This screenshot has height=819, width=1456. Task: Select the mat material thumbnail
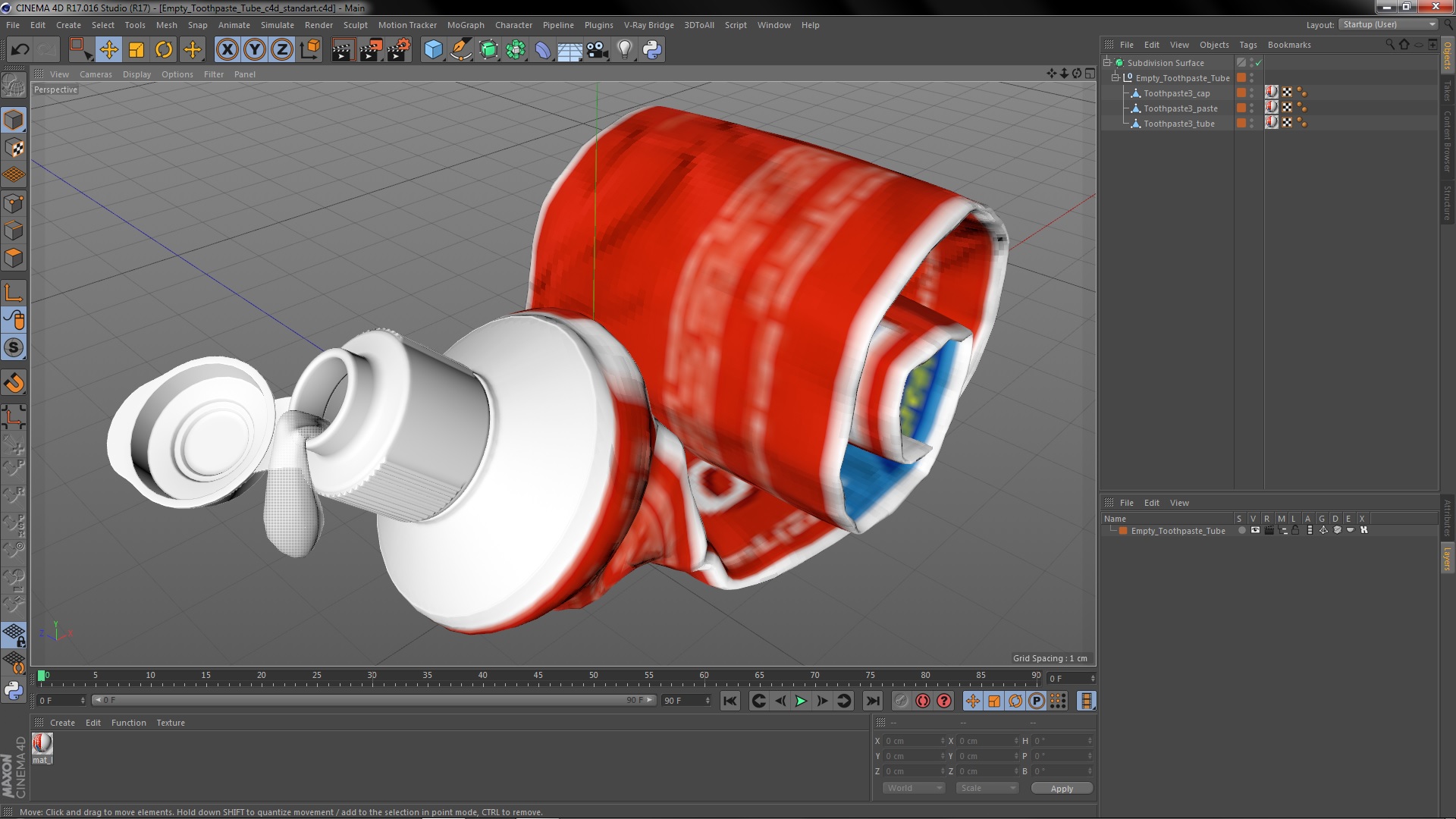pos(42,743)
